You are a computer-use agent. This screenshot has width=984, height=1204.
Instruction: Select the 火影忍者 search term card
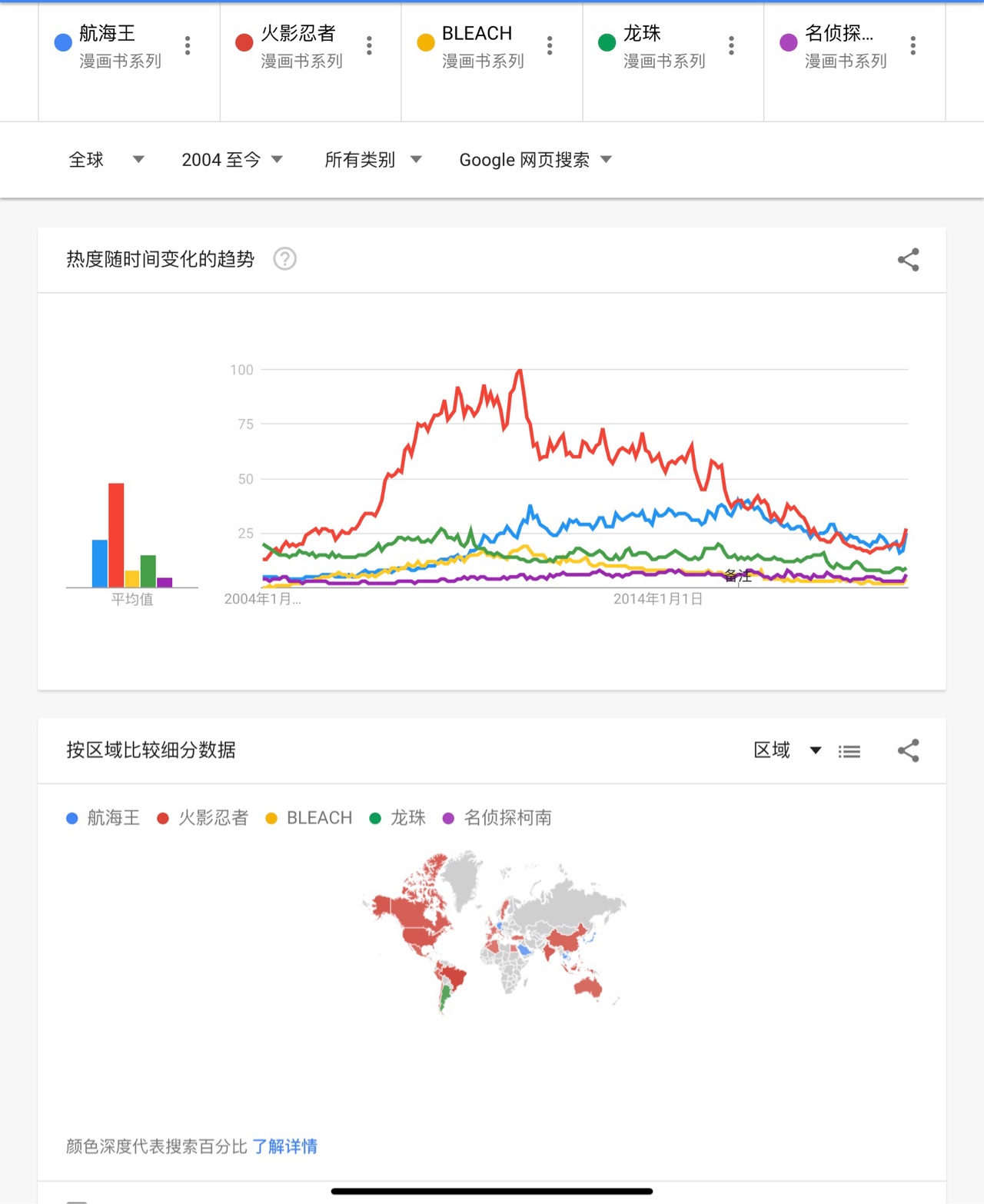[x=311, y=62]
